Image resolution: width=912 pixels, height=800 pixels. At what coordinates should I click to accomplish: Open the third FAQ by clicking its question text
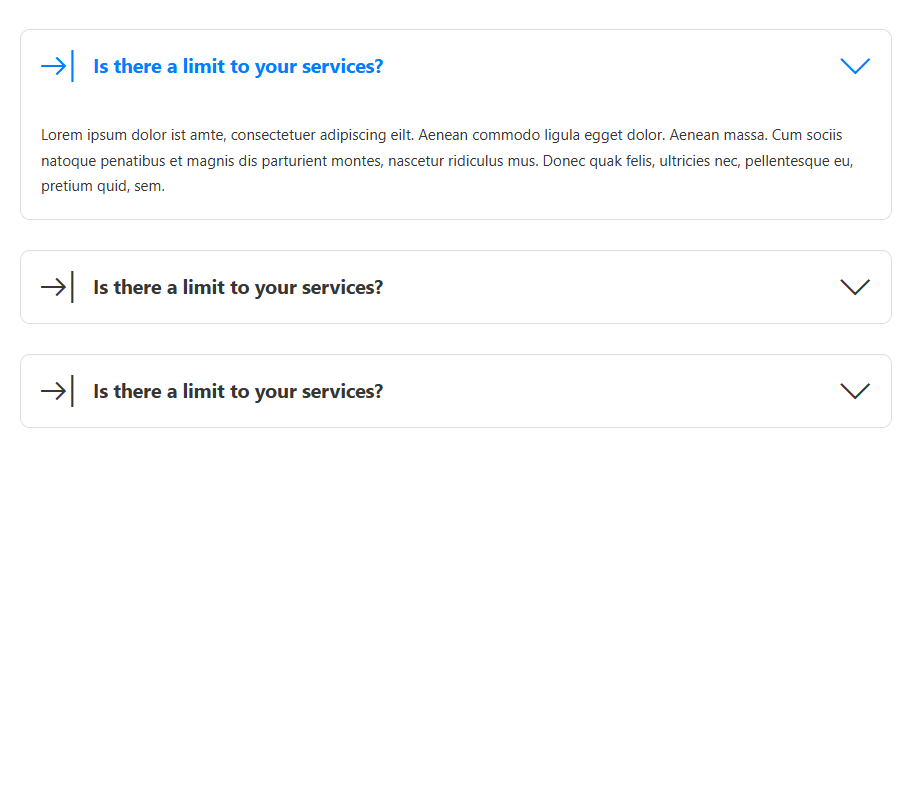click(238, 392)
